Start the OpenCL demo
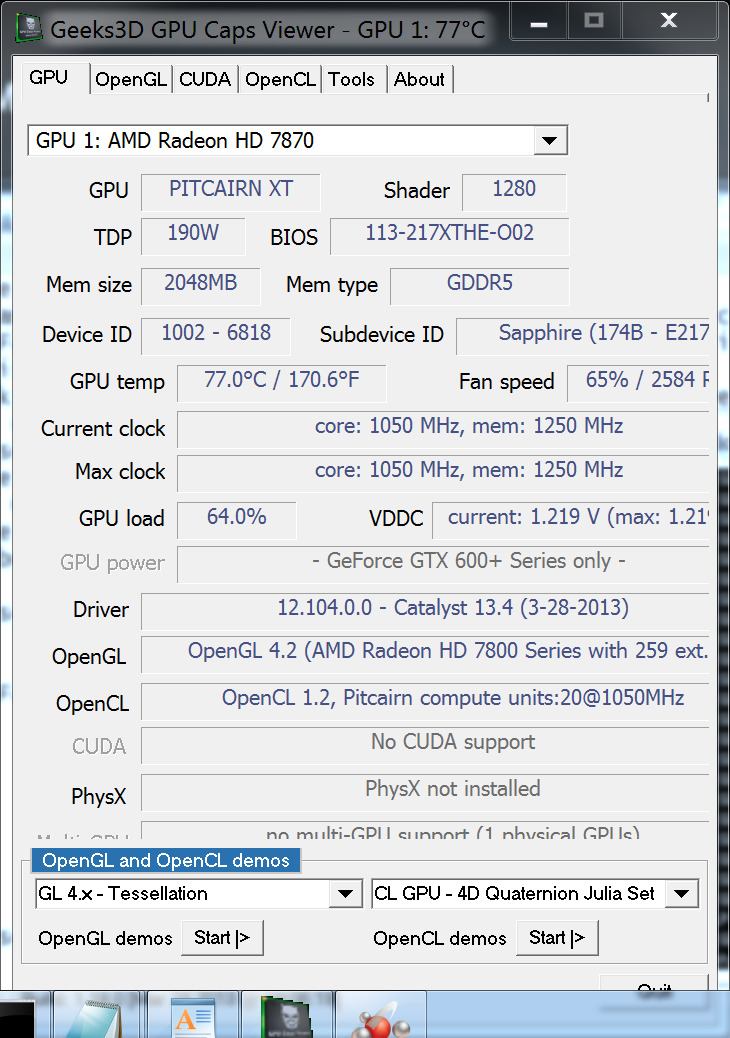Screen dimensions: 730x1038 click(557, 937)
